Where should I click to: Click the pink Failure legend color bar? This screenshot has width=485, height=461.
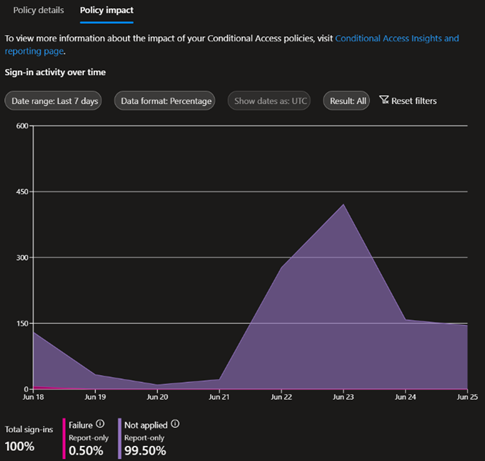[64, 438]
